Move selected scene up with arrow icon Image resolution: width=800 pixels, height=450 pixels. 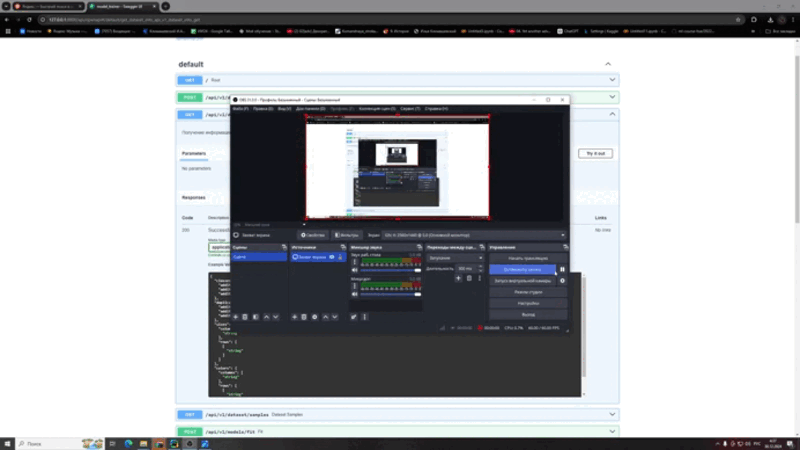click(x=266, y=317)
